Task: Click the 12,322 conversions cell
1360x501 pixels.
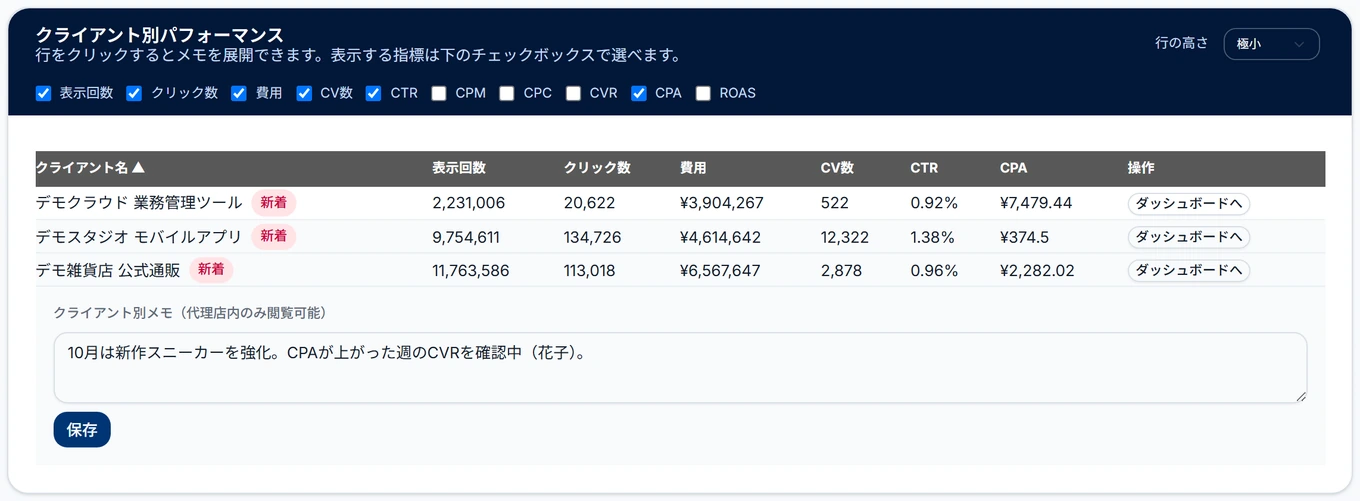Action: 845,237
